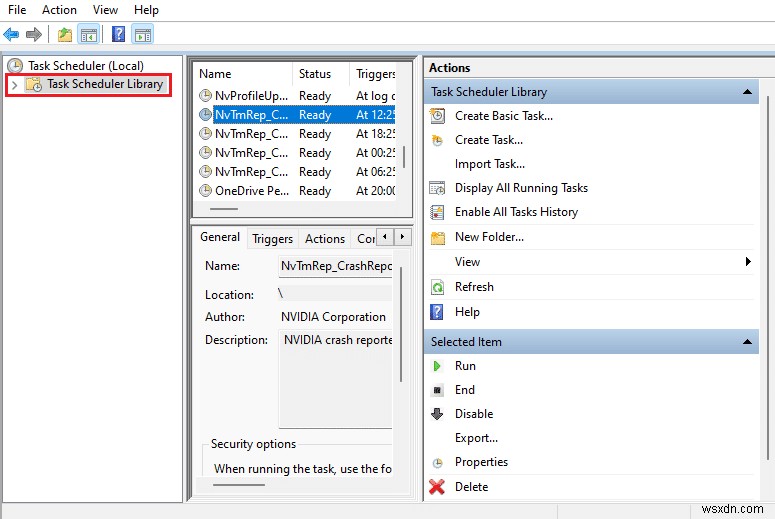This screenshot has width=775, height=519.
Task: Select the OneDrive Pe... task row
Action: pos(297,190)
